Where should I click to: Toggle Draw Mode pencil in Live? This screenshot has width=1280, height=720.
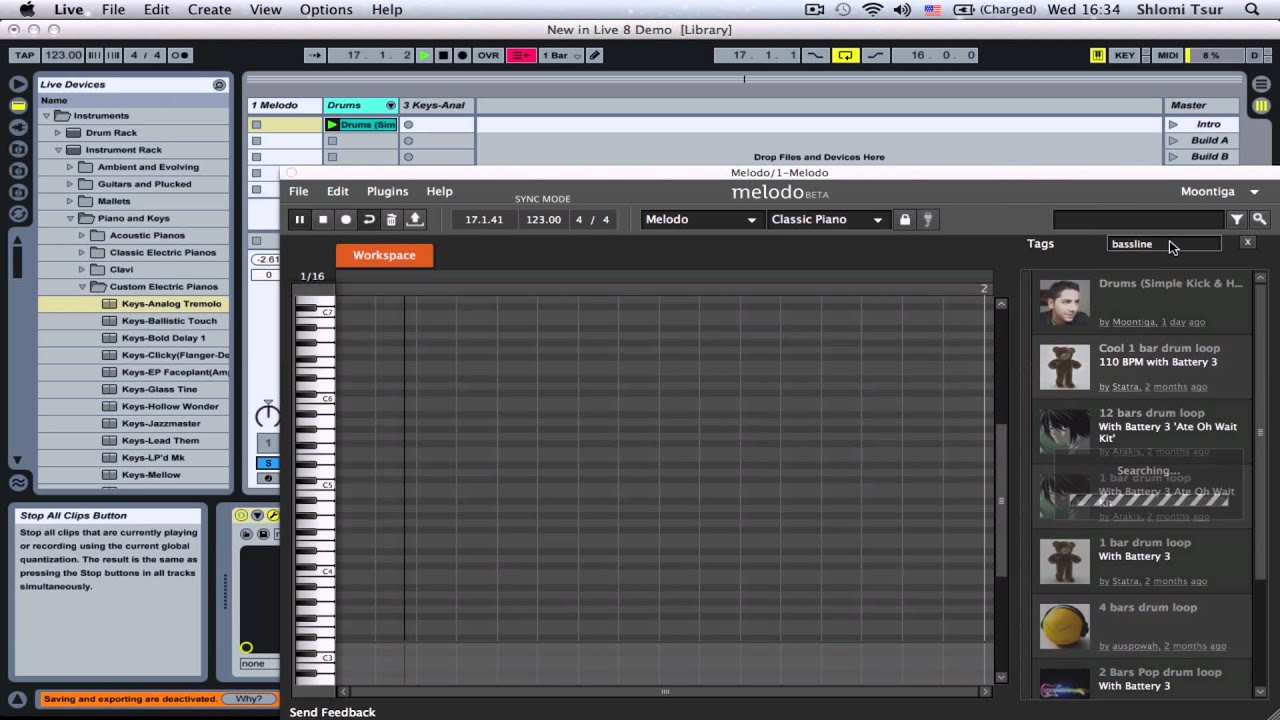(595, 55)
